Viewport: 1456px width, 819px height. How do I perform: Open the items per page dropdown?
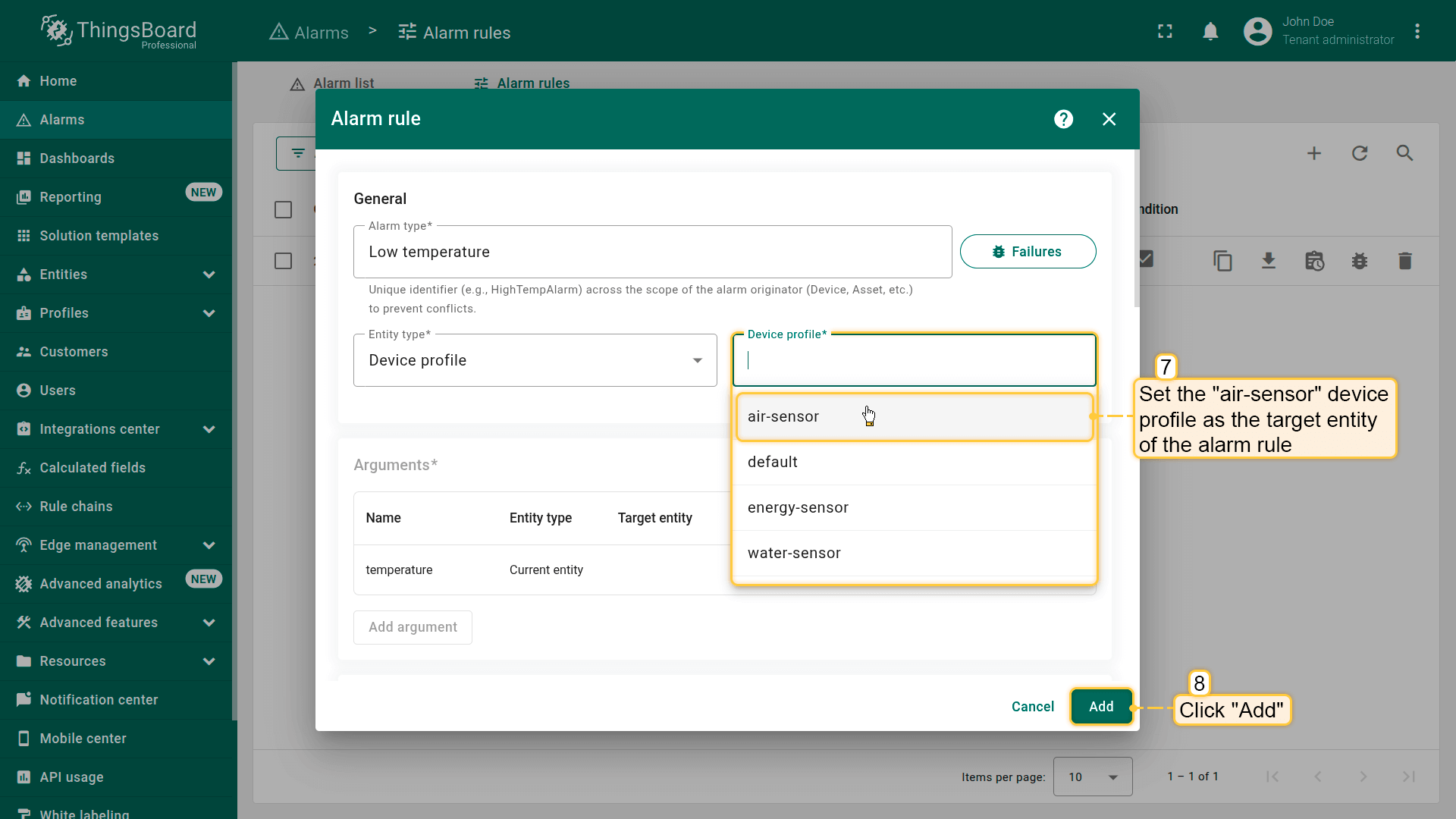tap(1092, 777)
